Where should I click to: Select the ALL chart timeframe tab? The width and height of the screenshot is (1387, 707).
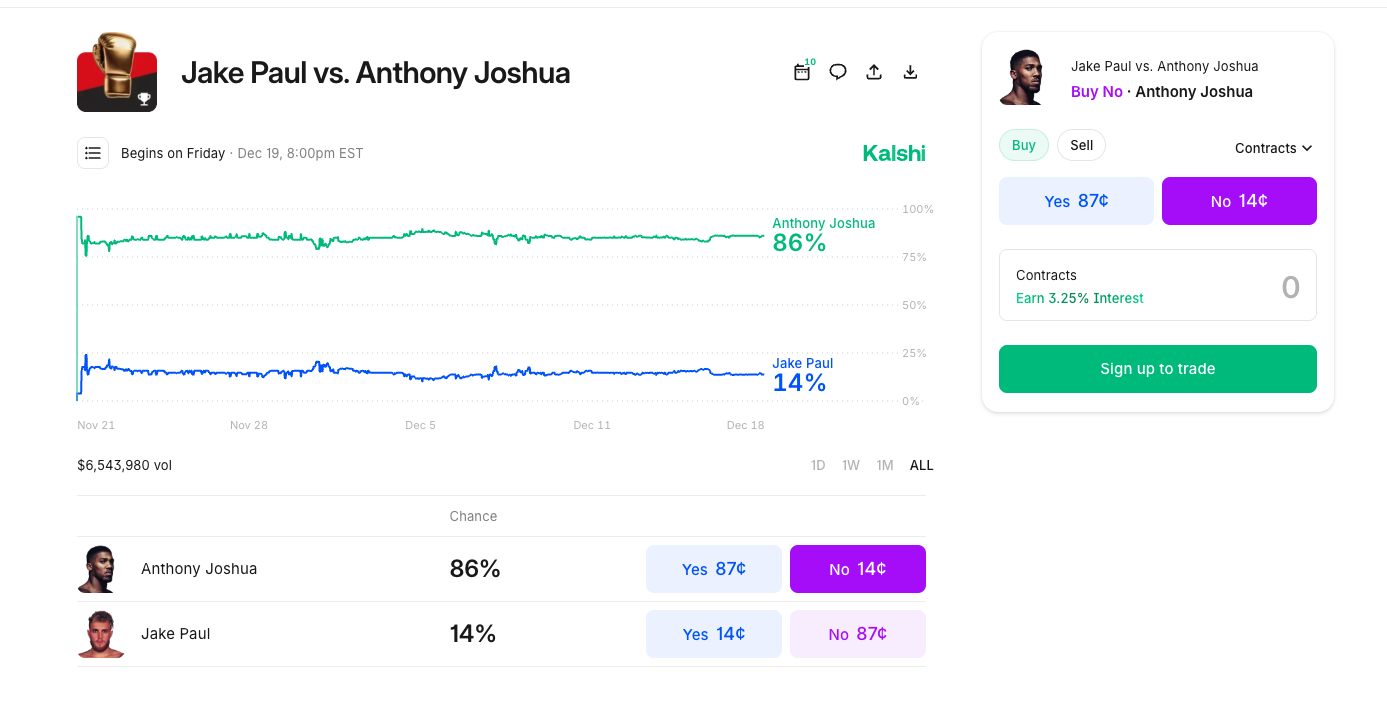click(921, 465)
